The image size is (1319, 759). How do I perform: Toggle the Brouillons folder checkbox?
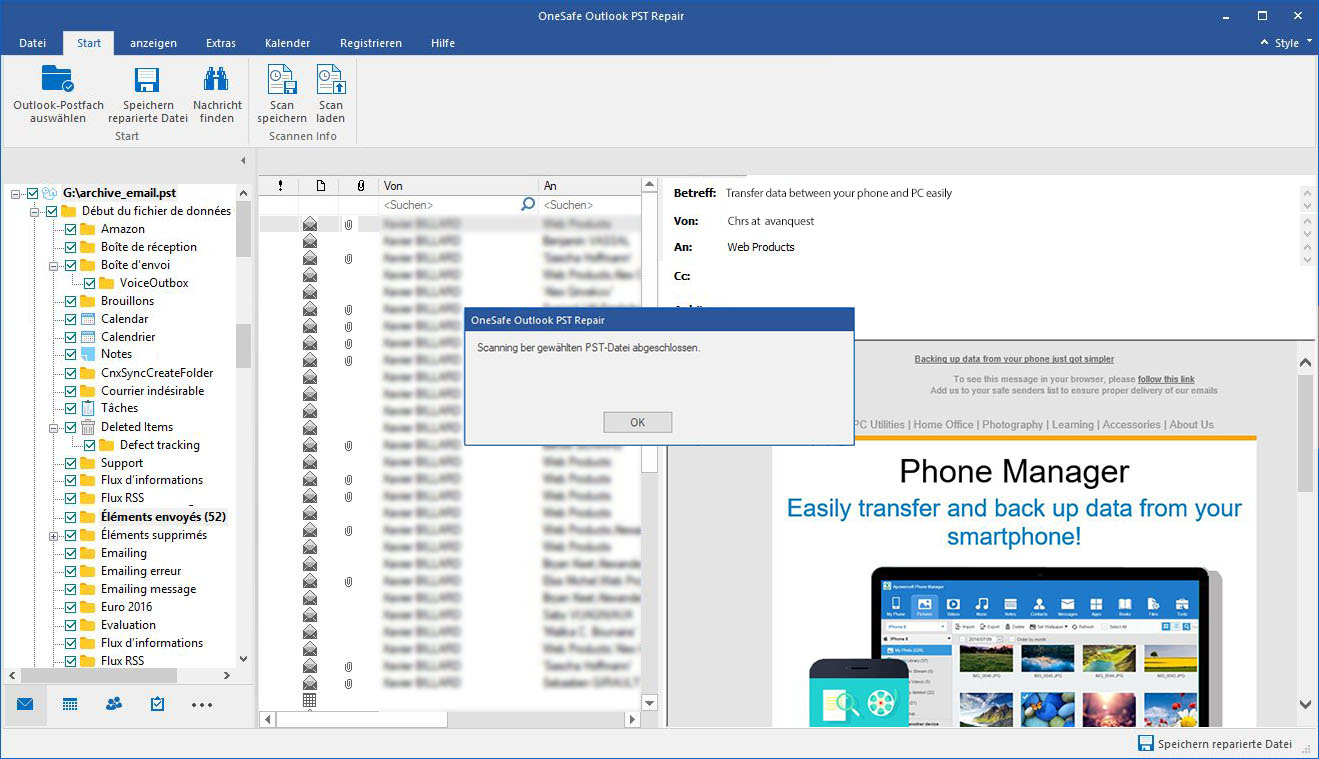coord(71,301)
